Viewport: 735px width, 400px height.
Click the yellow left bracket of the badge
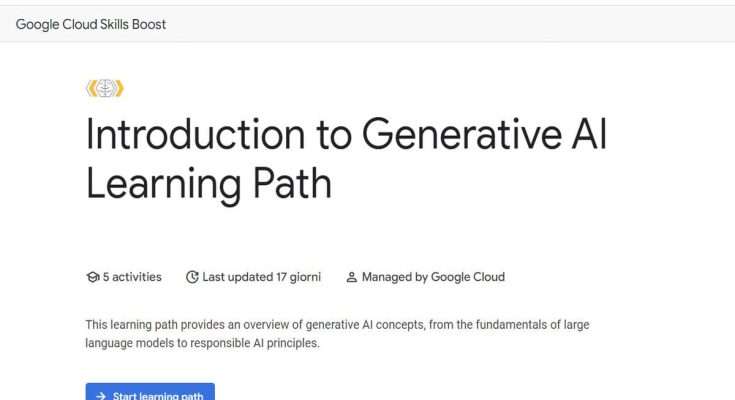pyautogui.click(x=90, y=88)
